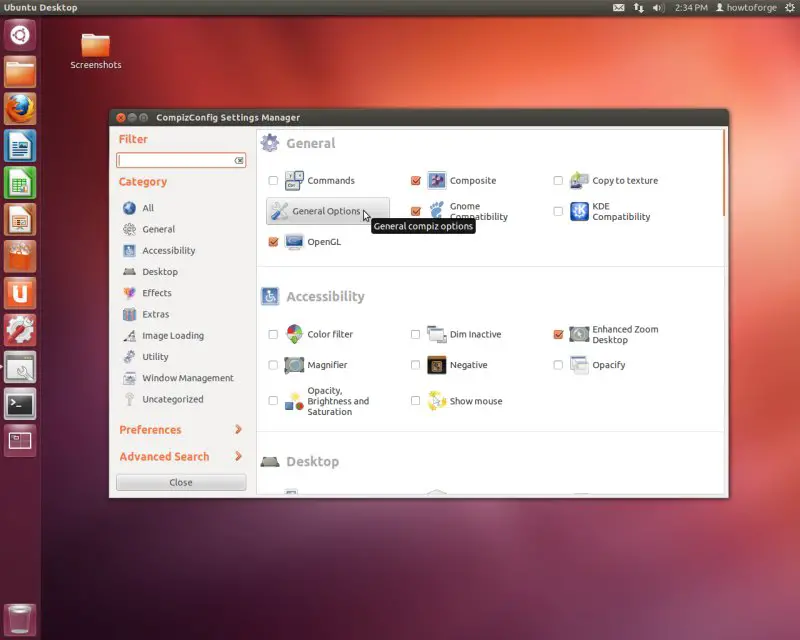Open the Ubuntu Dash home launcher

pyautogui.click(x=20, y=35)
